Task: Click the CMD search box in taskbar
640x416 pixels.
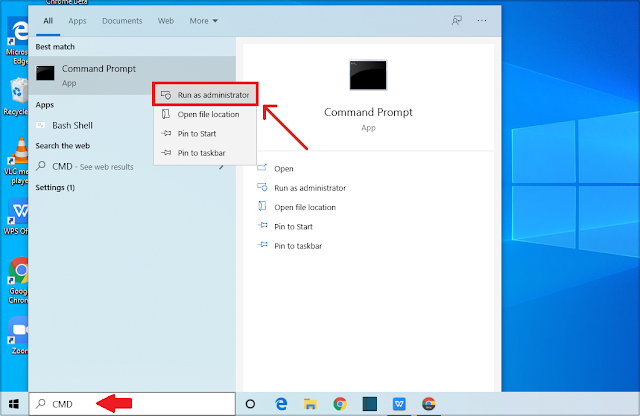Action: [x=132, y=404]
